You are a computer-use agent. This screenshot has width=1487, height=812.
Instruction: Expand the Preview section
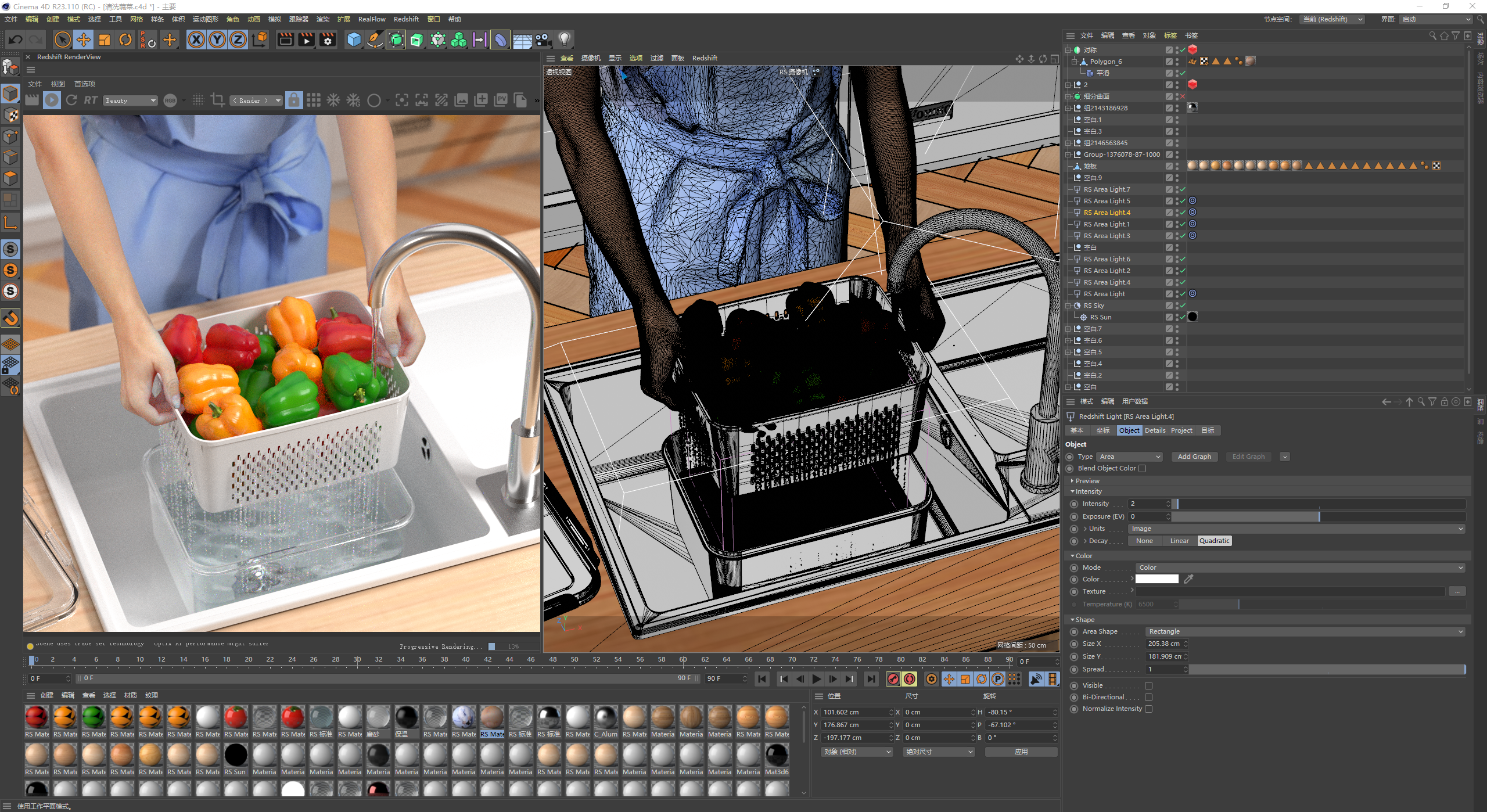pyautogui.click(x=1087, y=481)
